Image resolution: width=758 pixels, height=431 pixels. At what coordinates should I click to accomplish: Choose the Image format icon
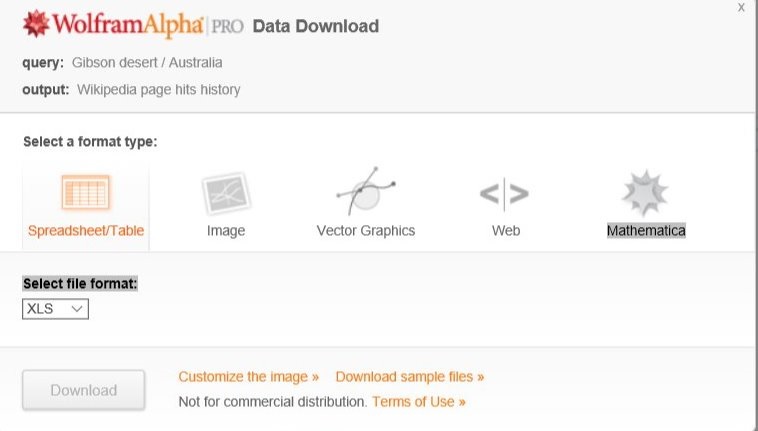[x=225, y=192]
